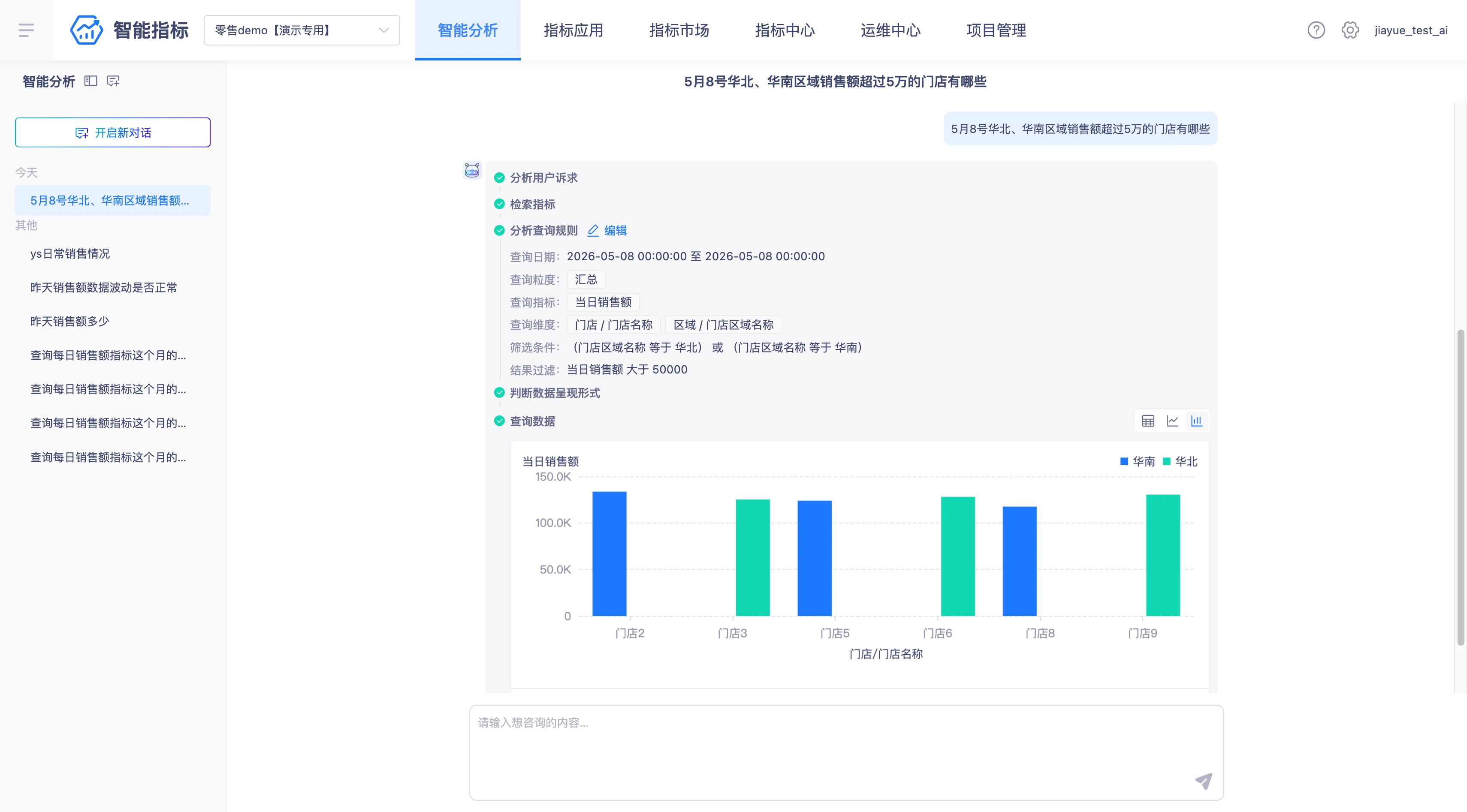
Task: Open user menu jiayue_test_ai
Action: point(1411,30)
